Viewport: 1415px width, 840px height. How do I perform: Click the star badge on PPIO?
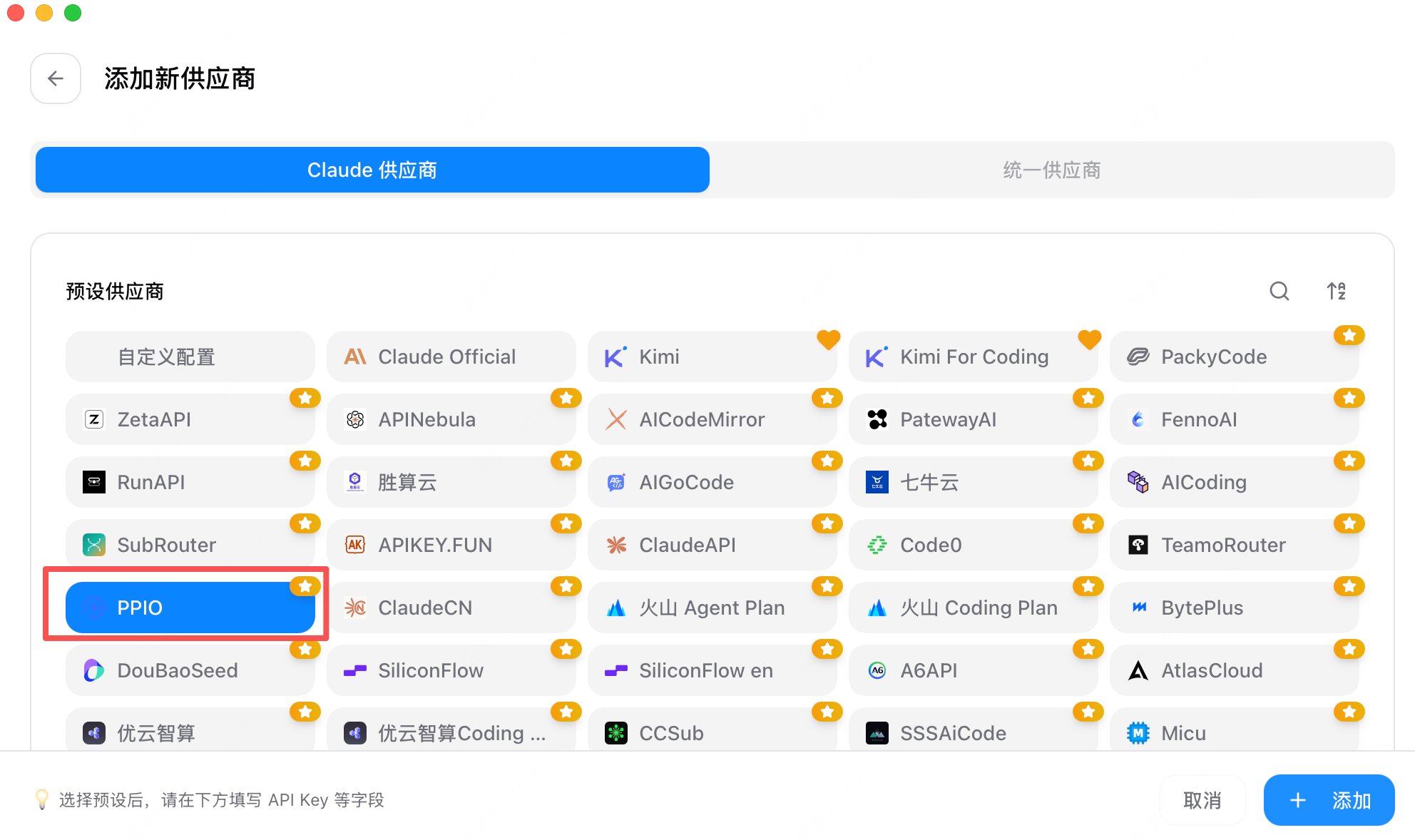tap(305, 586)
